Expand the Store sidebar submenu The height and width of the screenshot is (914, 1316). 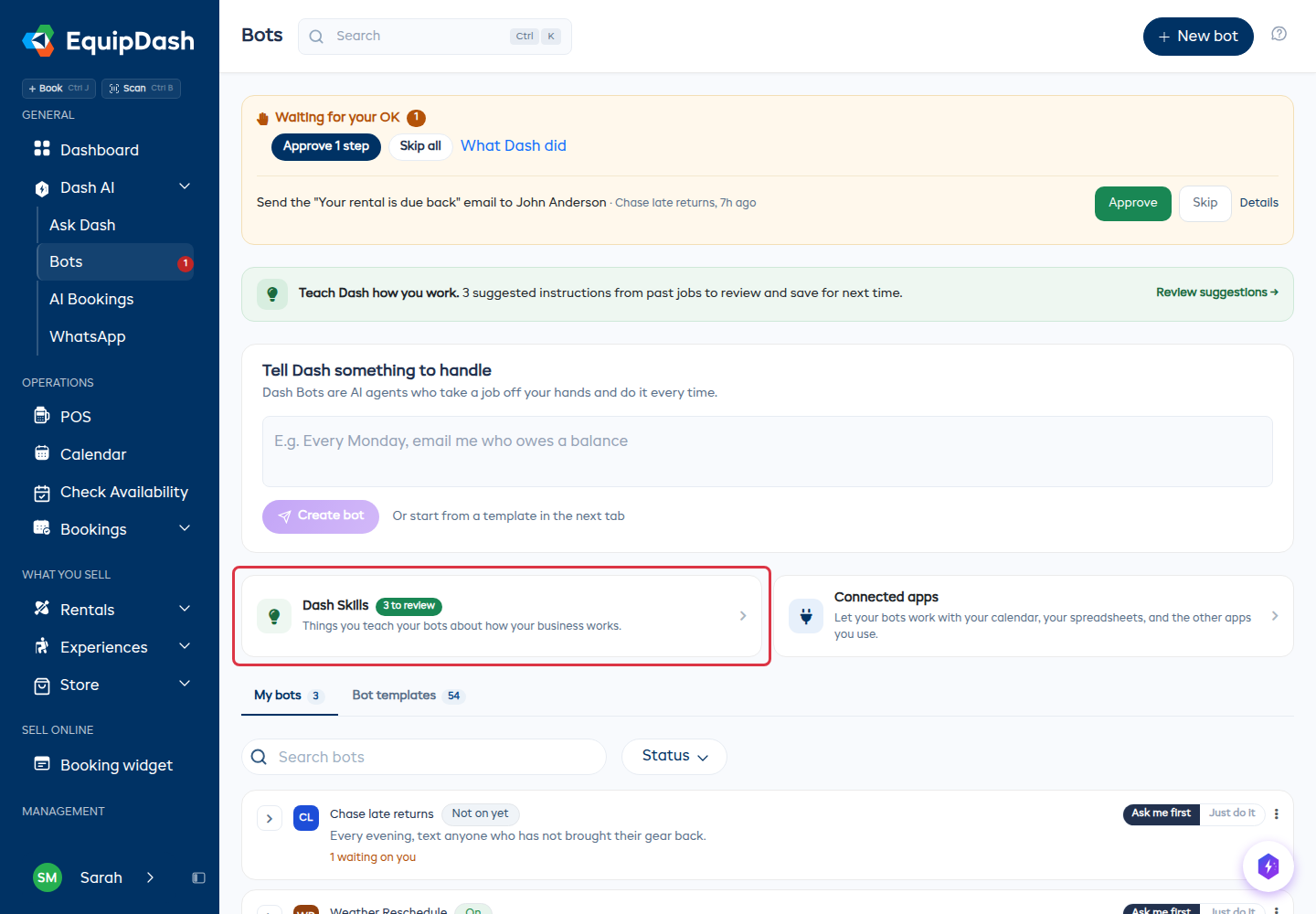(x=185, y=684)
